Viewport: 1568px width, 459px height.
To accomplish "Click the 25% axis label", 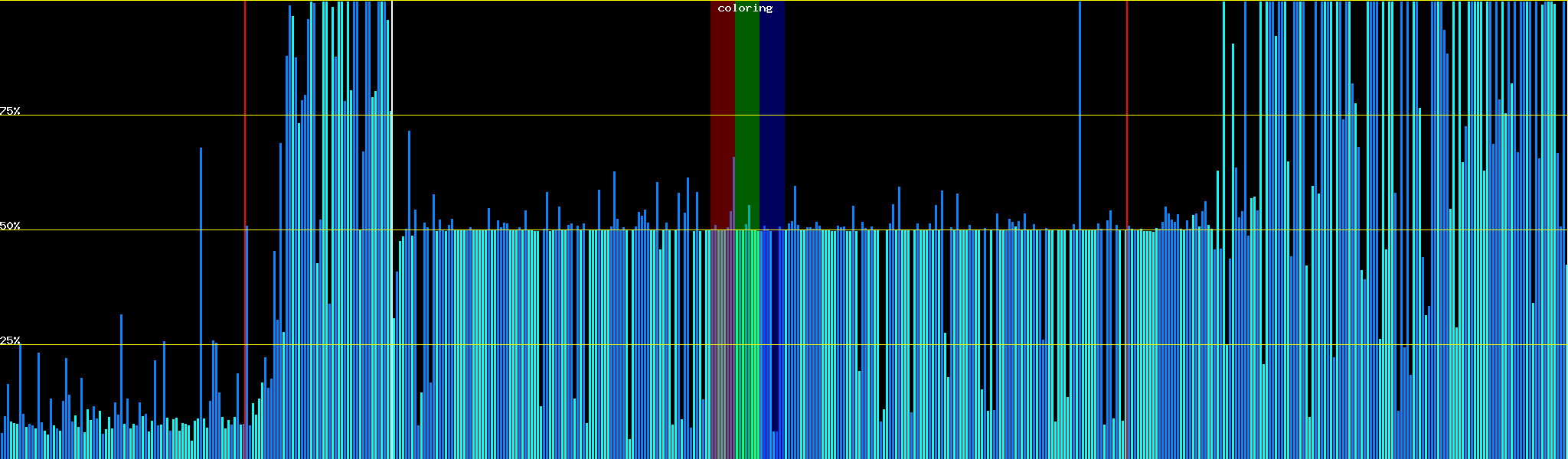I will [10, 340].
